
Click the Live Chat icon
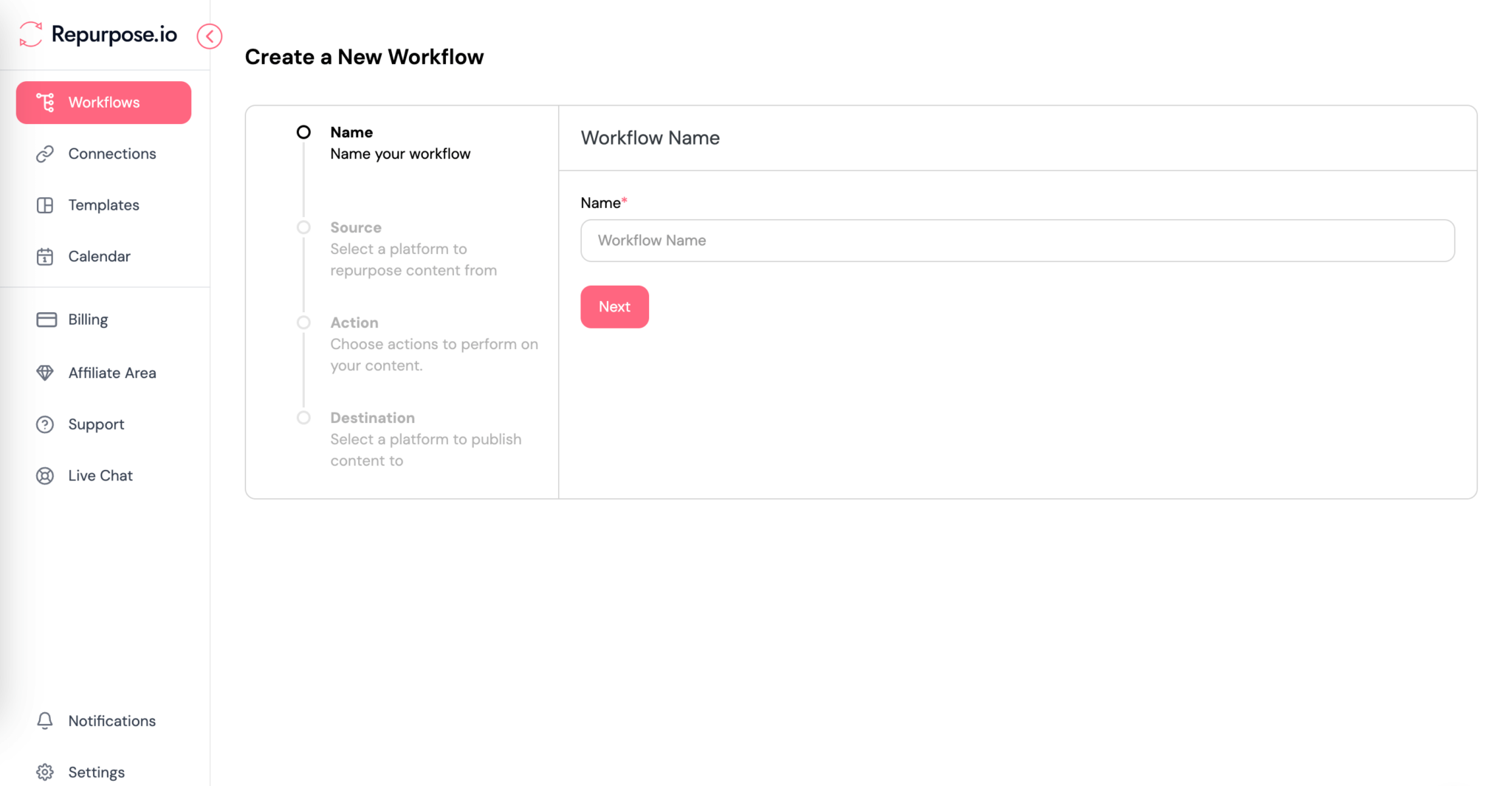pyautogui.click(x=46, y=475)
